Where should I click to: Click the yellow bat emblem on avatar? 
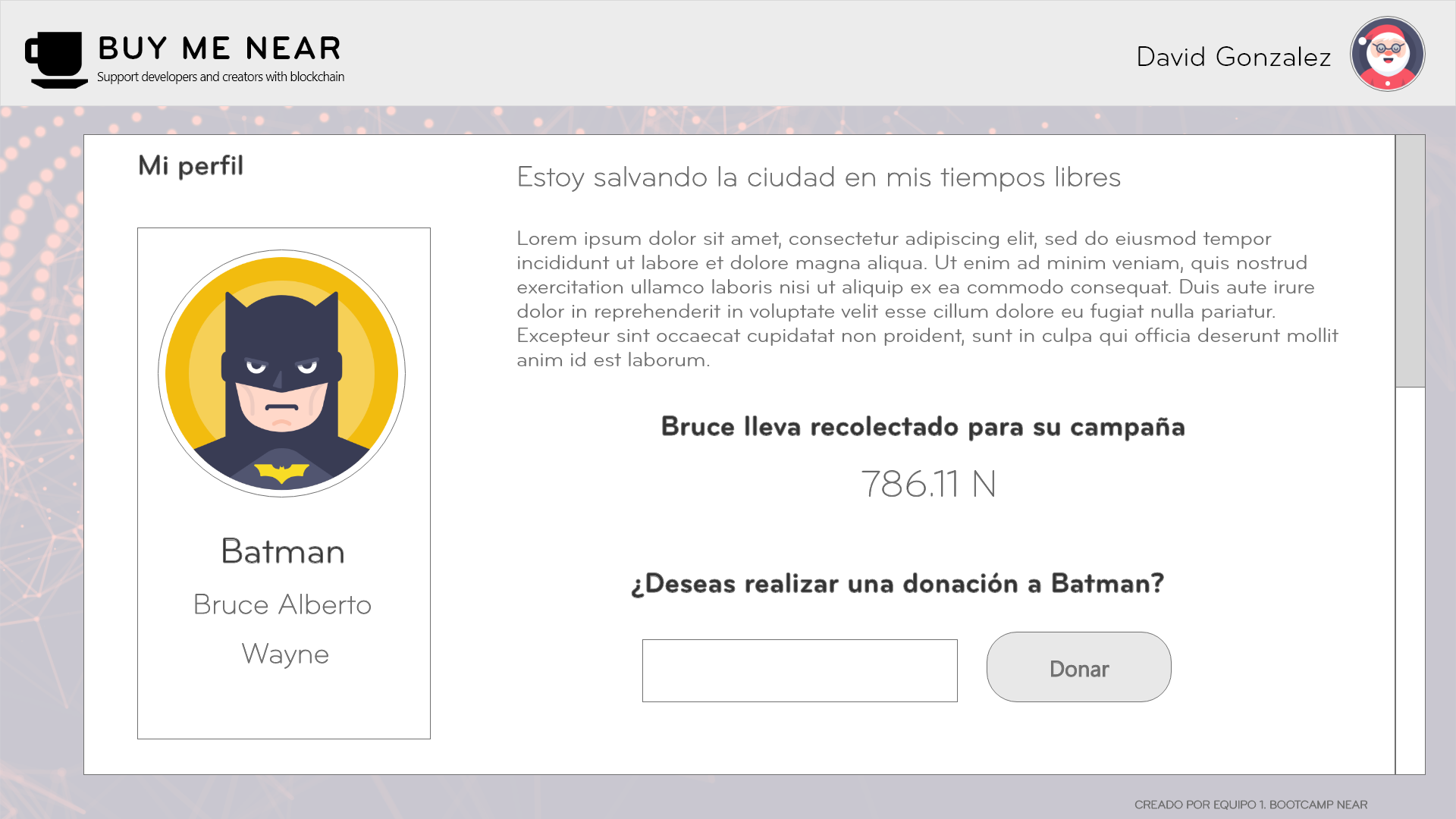click(281, 473)
